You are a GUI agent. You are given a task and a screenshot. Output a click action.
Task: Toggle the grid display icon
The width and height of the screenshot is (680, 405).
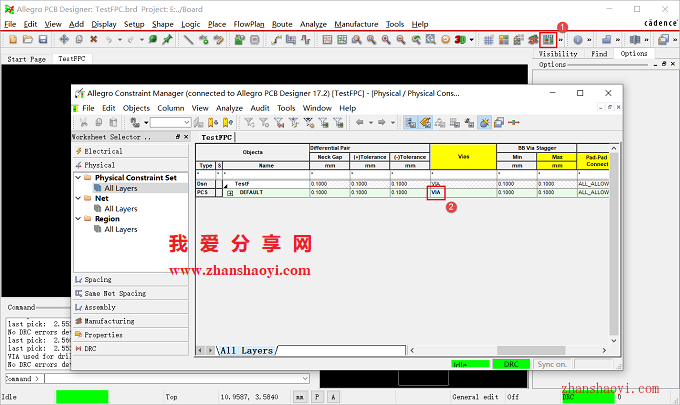(x=489, y=40)
